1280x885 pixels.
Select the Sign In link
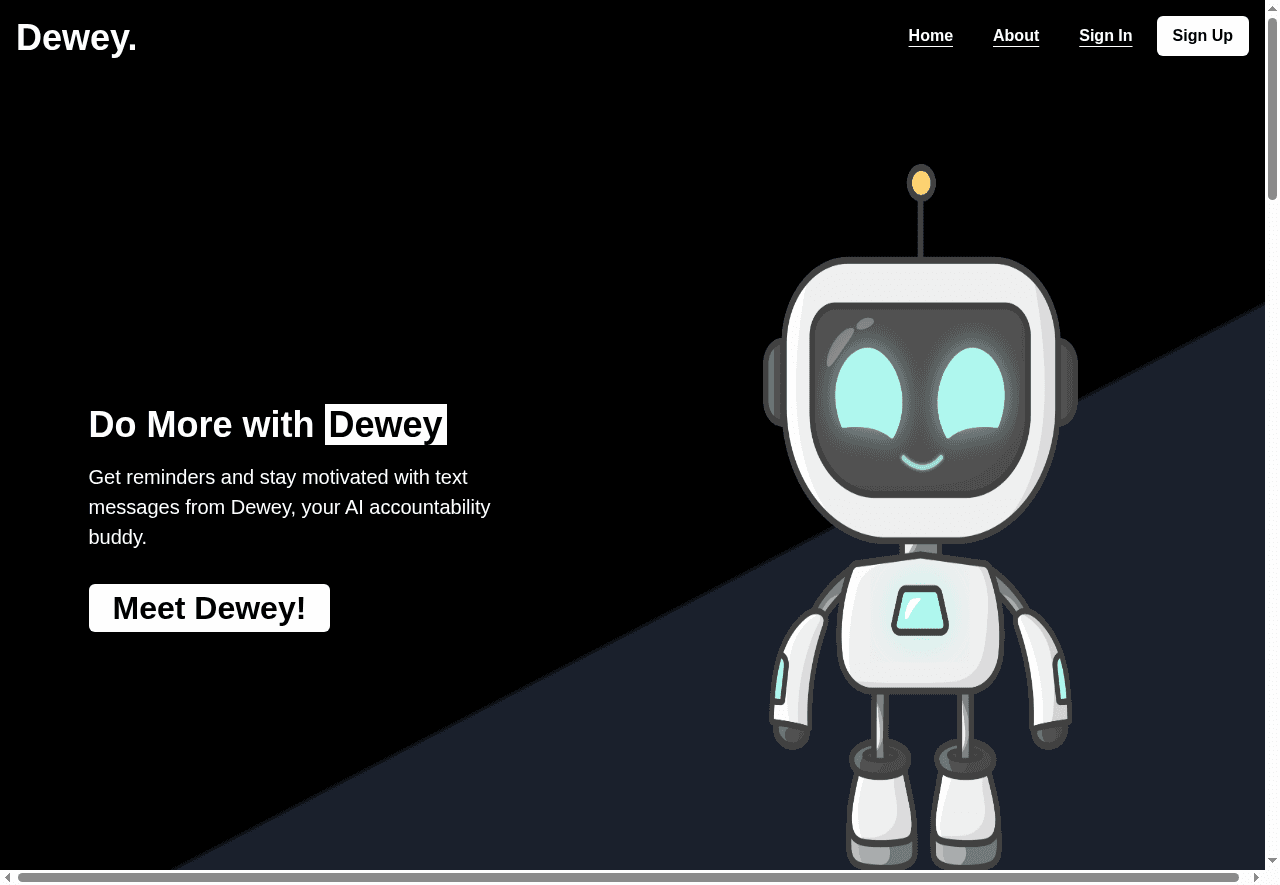click(x=1105, y=35)
